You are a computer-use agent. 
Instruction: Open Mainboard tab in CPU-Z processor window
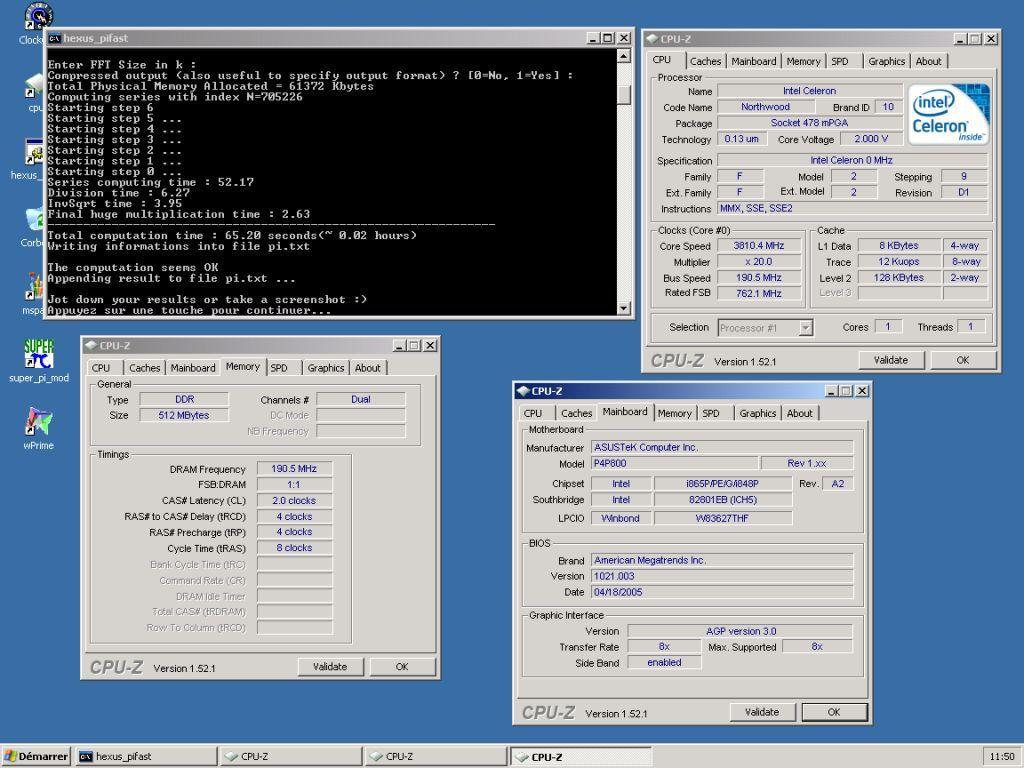(x=754, y=61)
